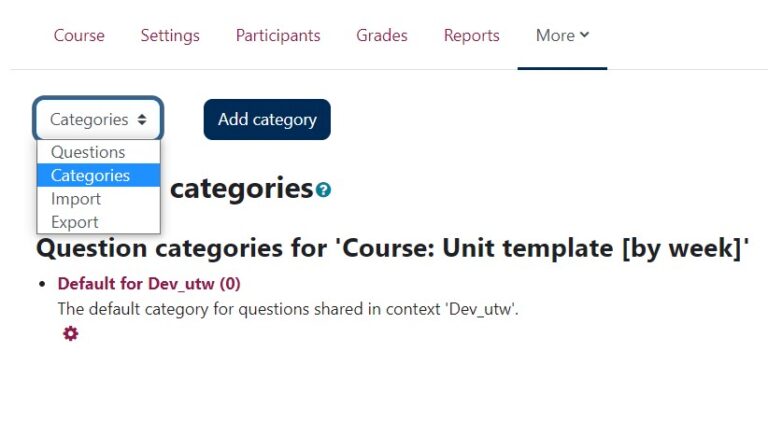This screenshot has width=768, height=436.
Task: Choose Questions from the dropdown list
Action: click(x=88, y=152)
